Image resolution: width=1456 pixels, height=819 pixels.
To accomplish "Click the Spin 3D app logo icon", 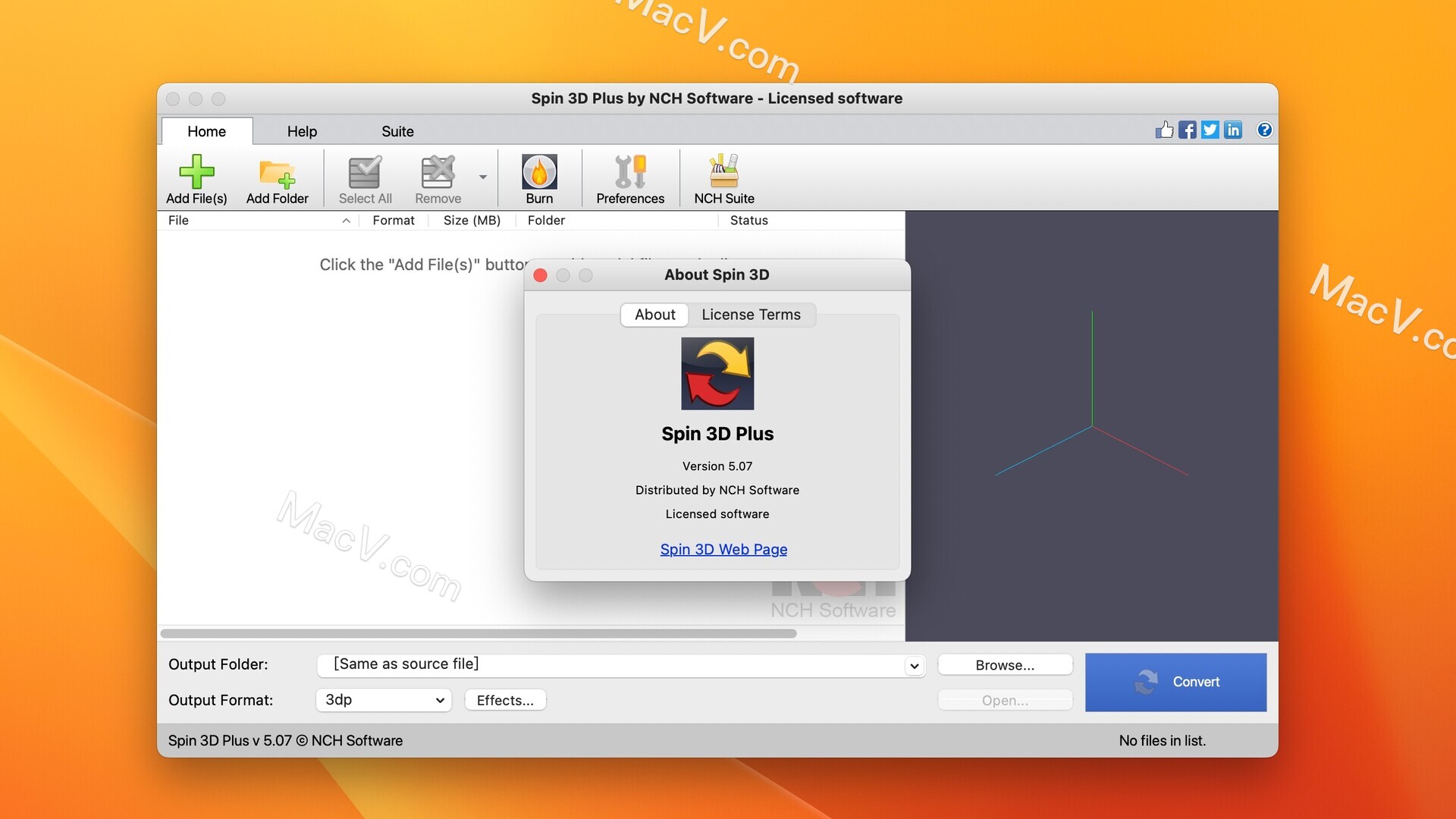I will 717,373.
